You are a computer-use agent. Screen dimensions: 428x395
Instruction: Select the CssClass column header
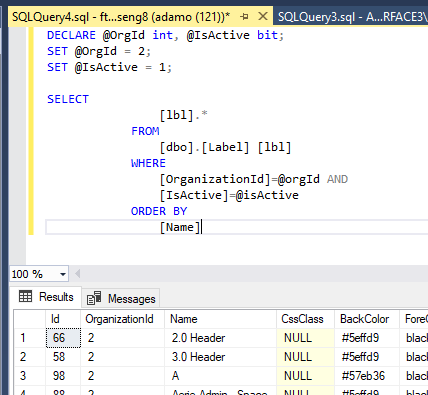point(305,319)
